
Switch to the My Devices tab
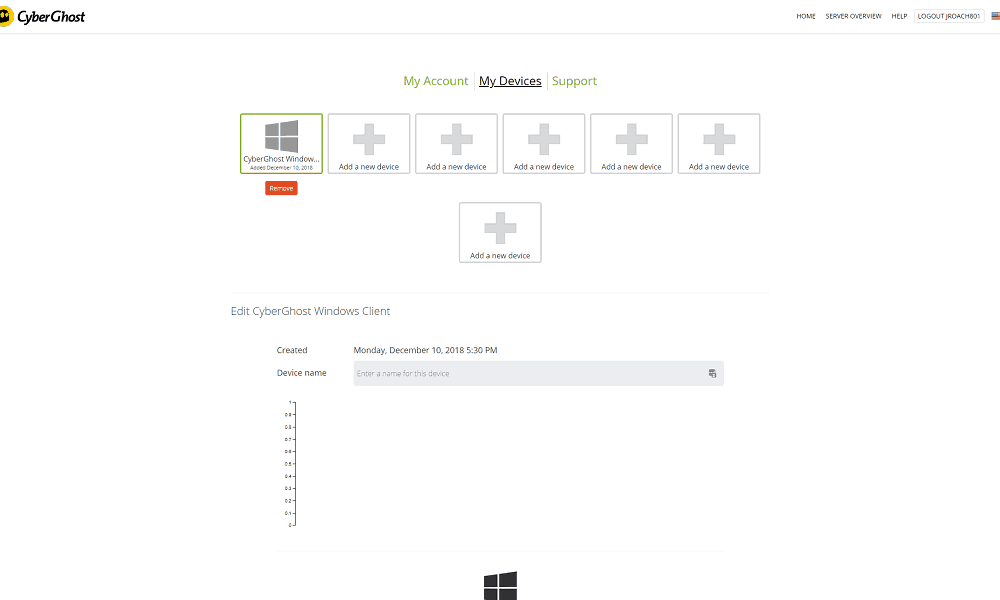[510, 81]
